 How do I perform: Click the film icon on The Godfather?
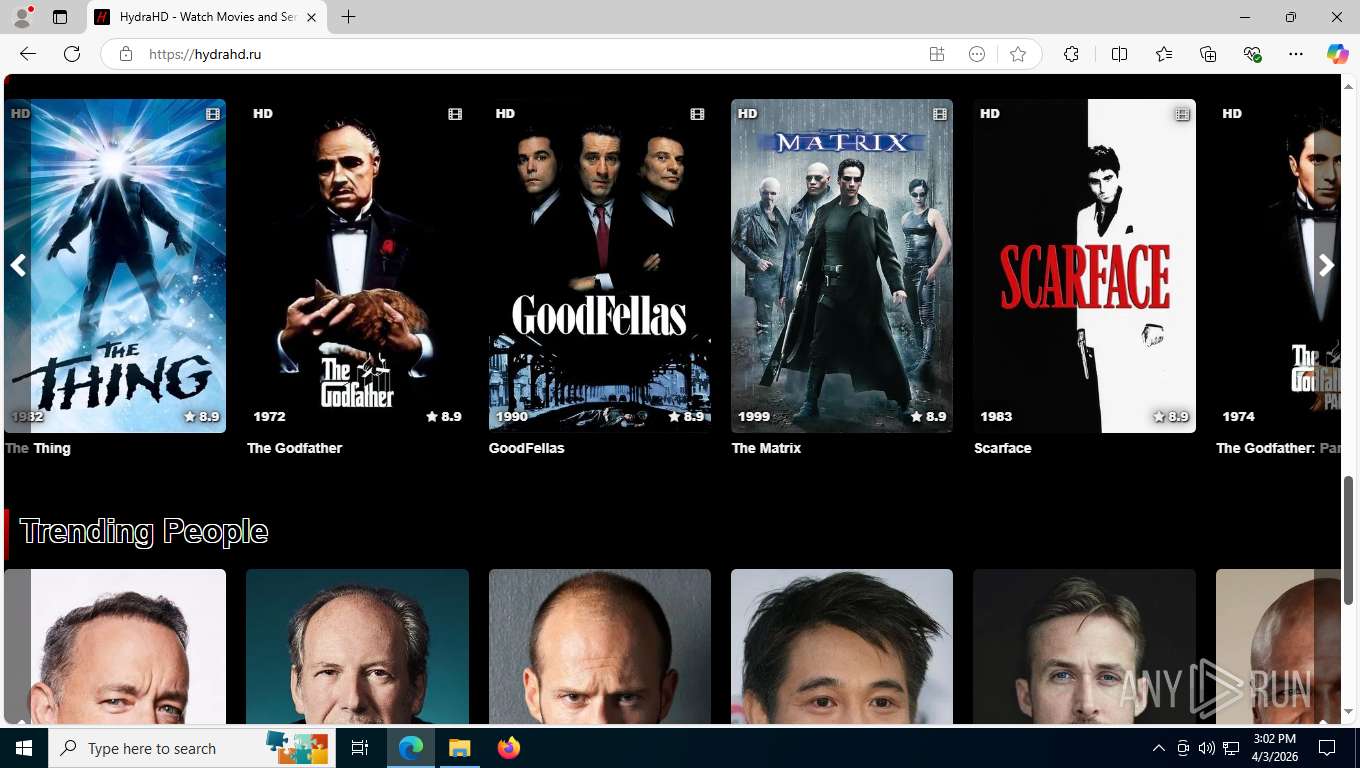[455, 114]
